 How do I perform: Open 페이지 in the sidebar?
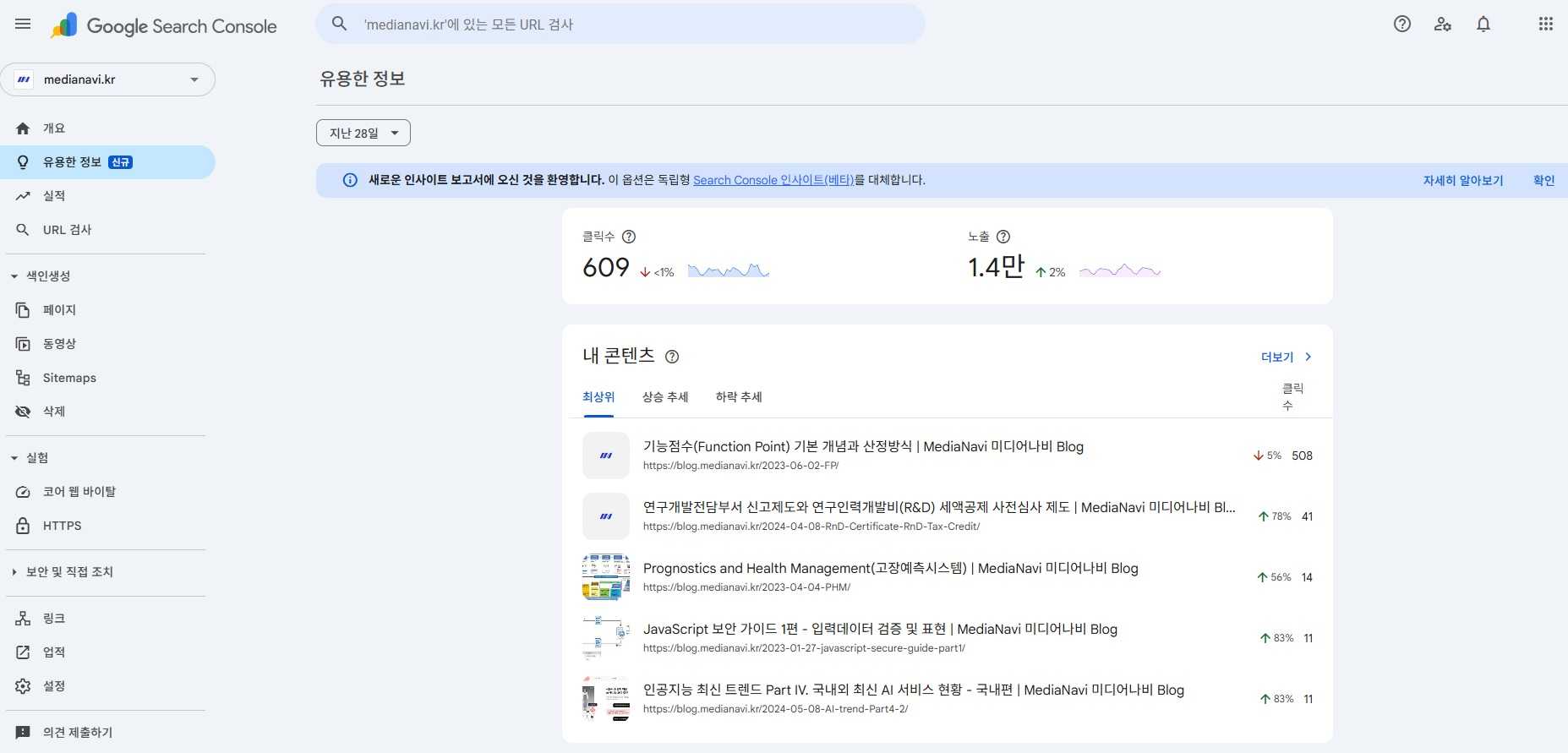click(x=107, y=310)
